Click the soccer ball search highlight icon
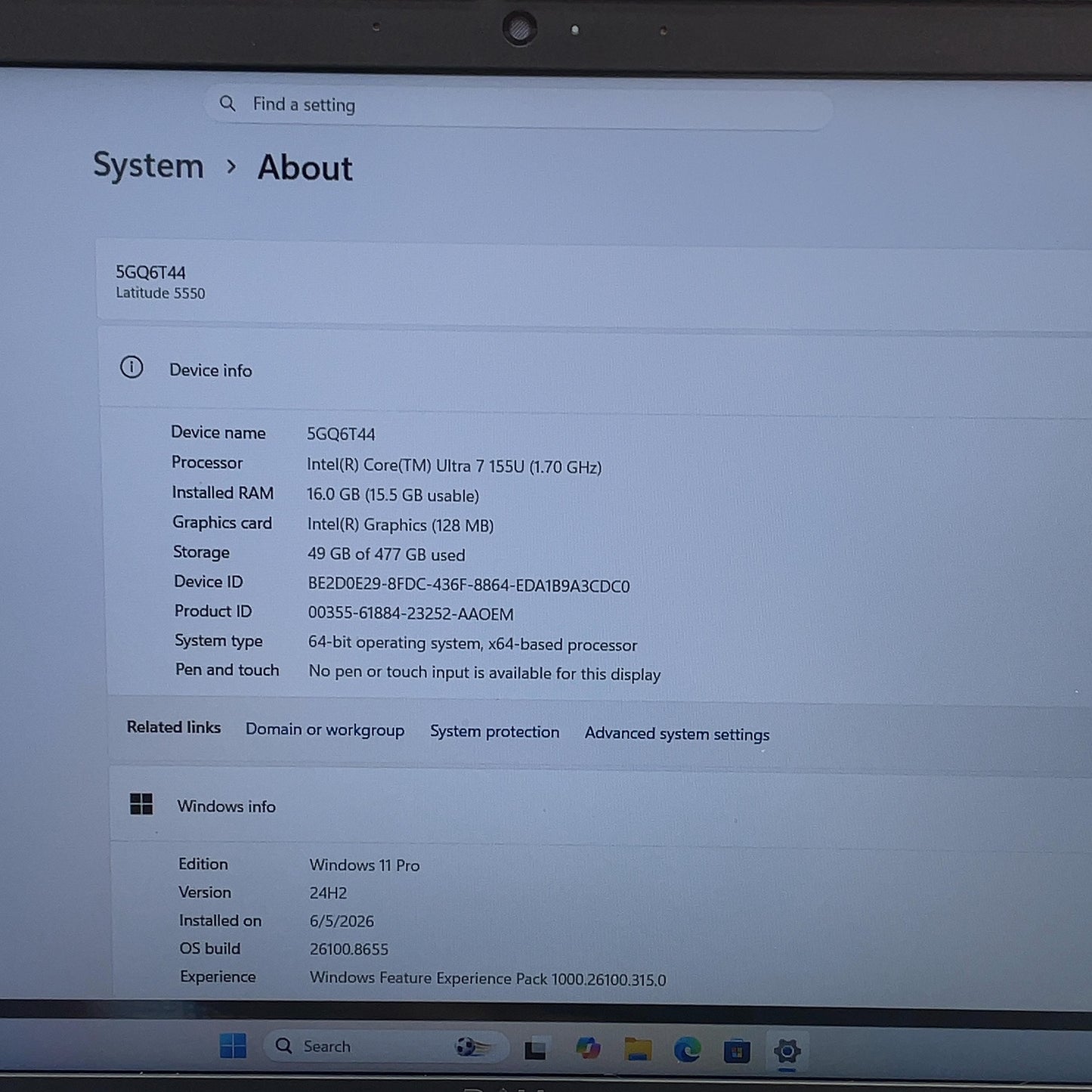The width and height of the screenshot is (1092, 1092). pos(473,1047)
